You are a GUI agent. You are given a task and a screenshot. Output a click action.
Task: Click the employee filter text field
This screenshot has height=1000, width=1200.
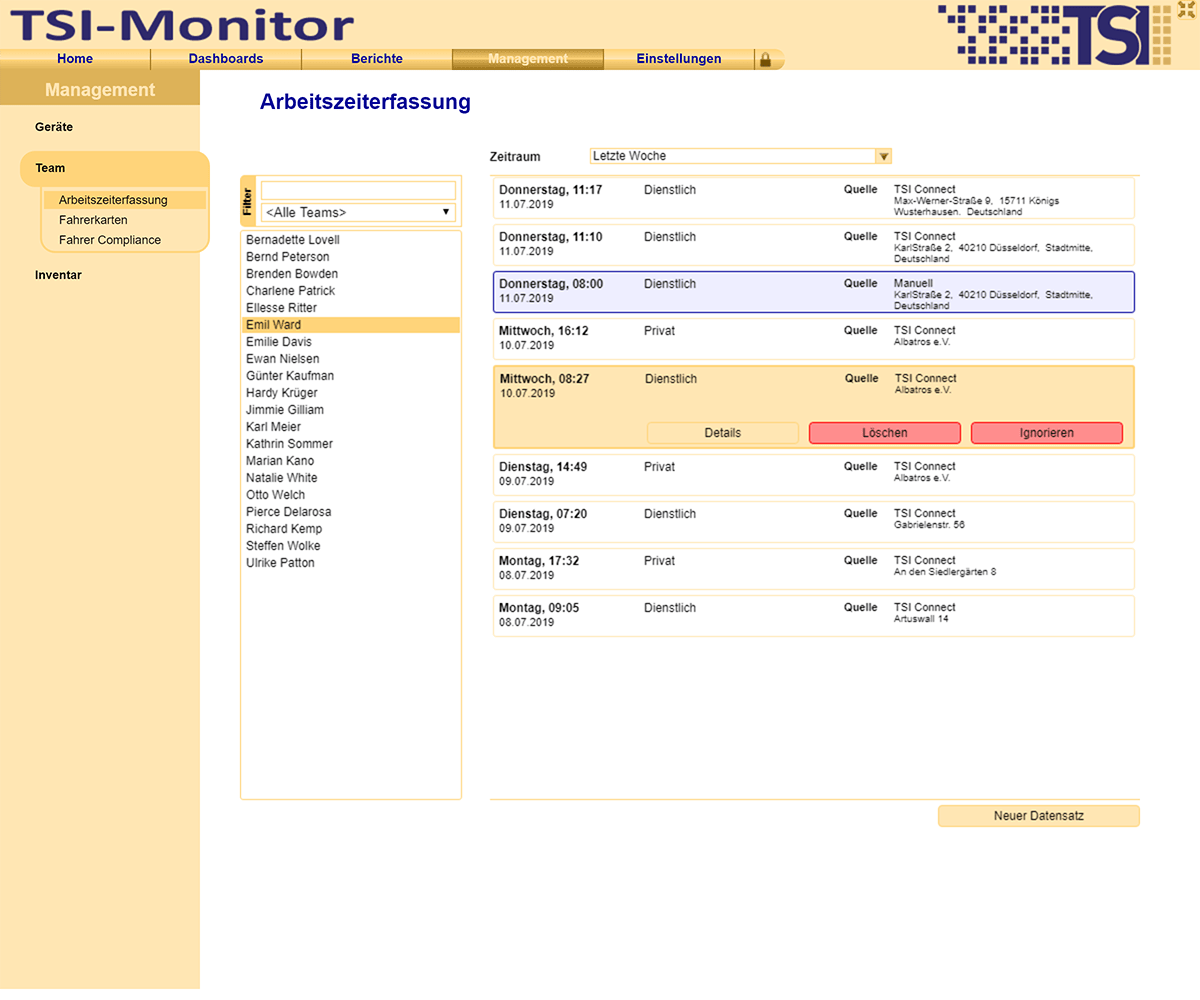coord(358,190)
